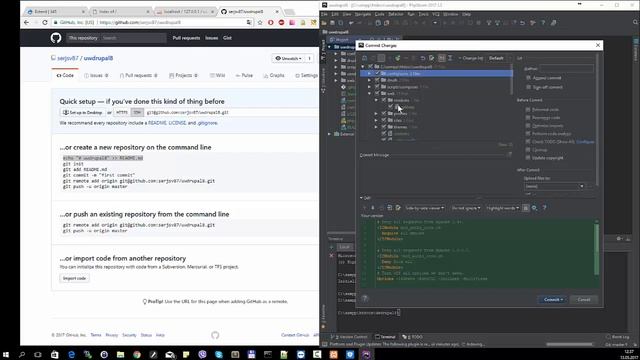The image size is (640, 360).
Task: Select the HTTPS clone protocol button
Action: (122, 112)
